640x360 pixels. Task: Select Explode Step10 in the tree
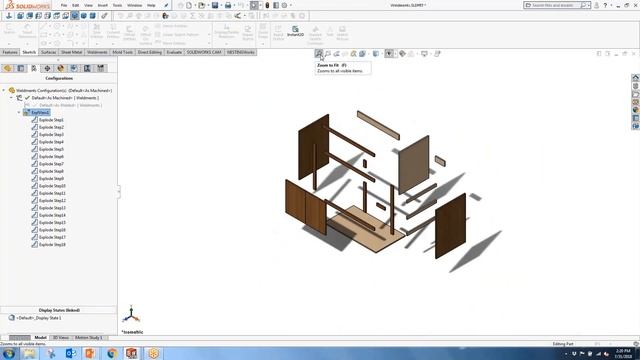(x=52, y=186)
